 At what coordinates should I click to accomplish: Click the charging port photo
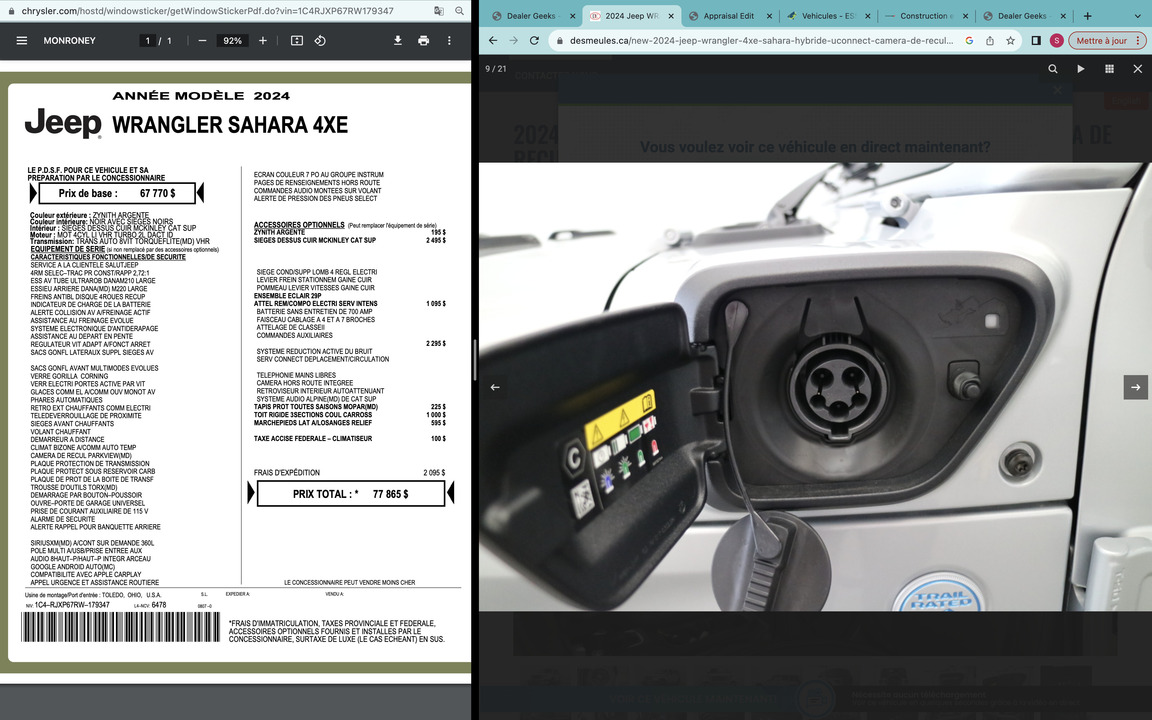tap(816, 386)
